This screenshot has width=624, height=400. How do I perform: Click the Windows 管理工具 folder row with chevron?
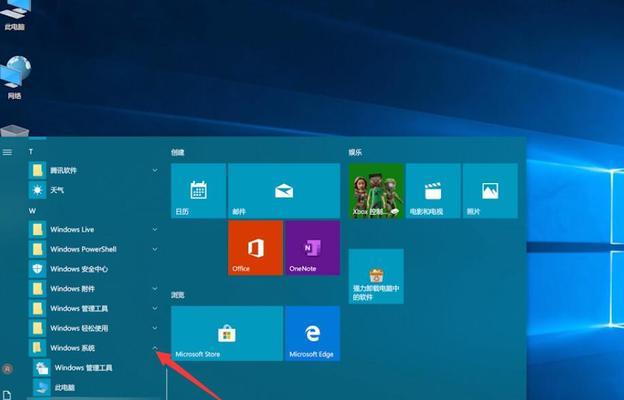coord(94,308)
